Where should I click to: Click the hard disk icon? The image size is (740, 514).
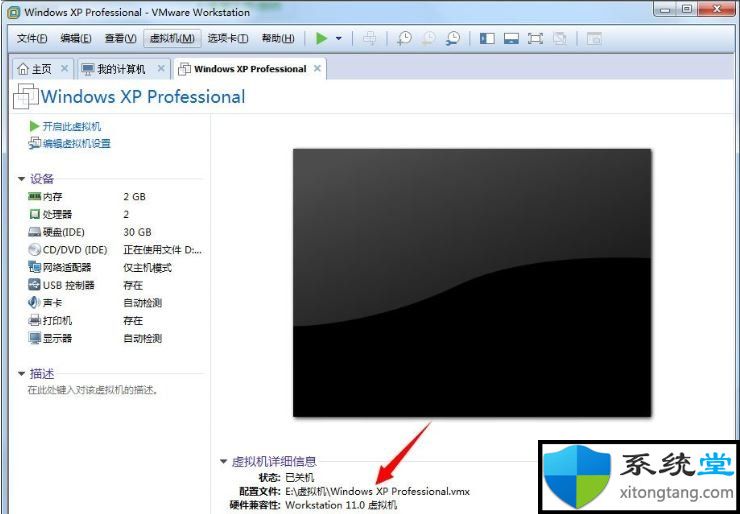coord(34,232)
